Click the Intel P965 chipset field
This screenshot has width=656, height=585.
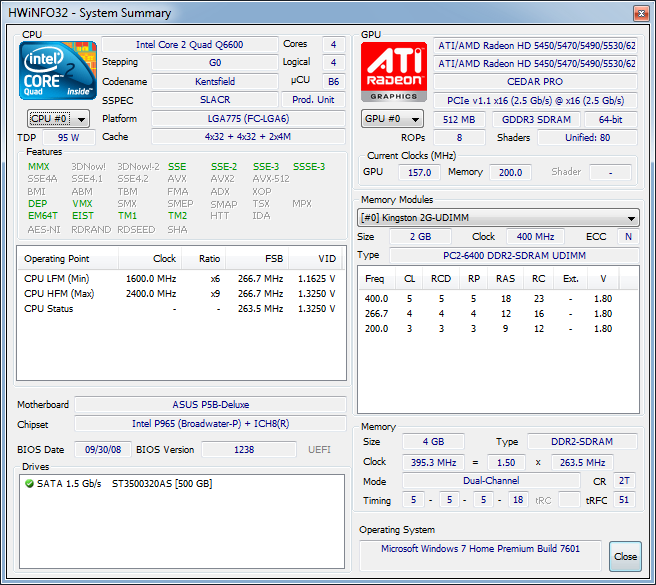(210, 423)
